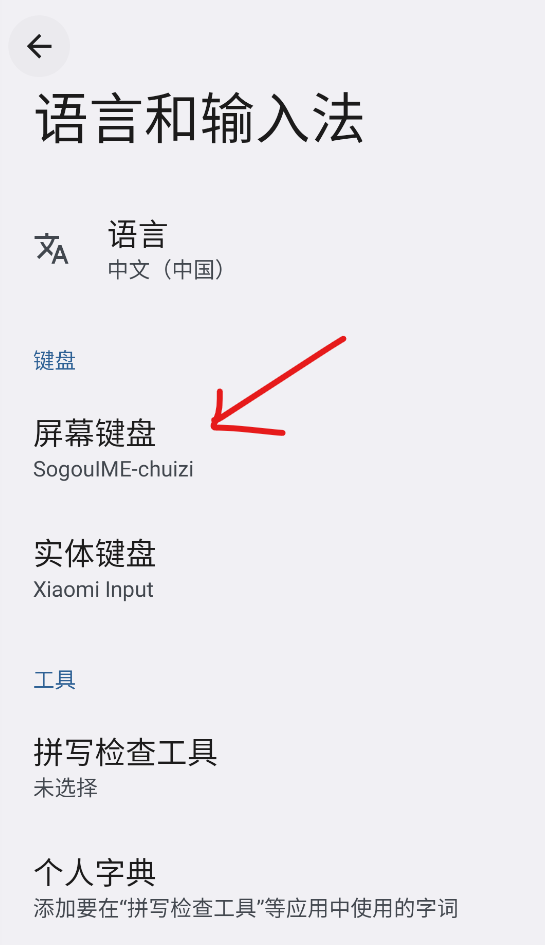Screen dimensions: 545x945
Task: Select the 中文（中国） language subtitle
Action: pyautogui.click(x=166, y=269)
